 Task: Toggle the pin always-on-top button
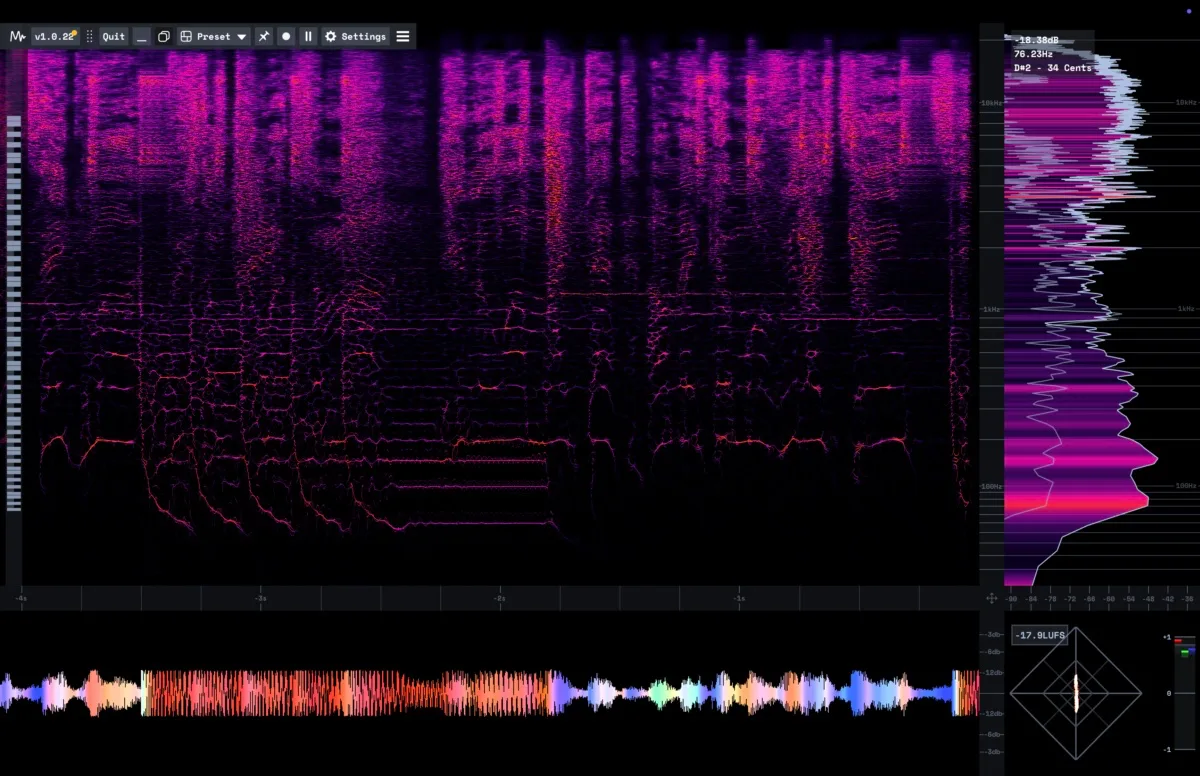264,36
